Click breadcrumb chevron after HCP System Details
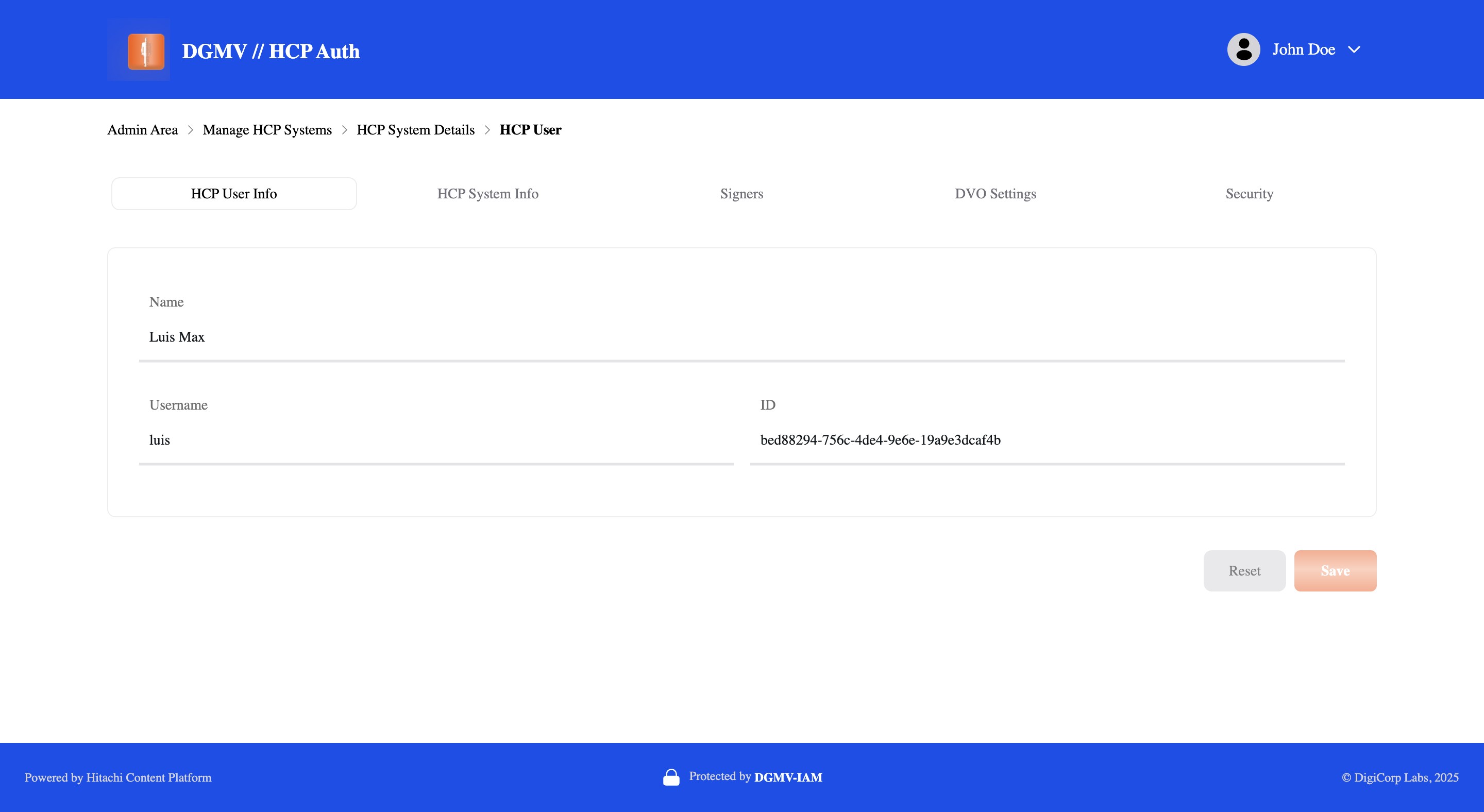The height and width of the screenshot is (812, 1484). (487, 129)
